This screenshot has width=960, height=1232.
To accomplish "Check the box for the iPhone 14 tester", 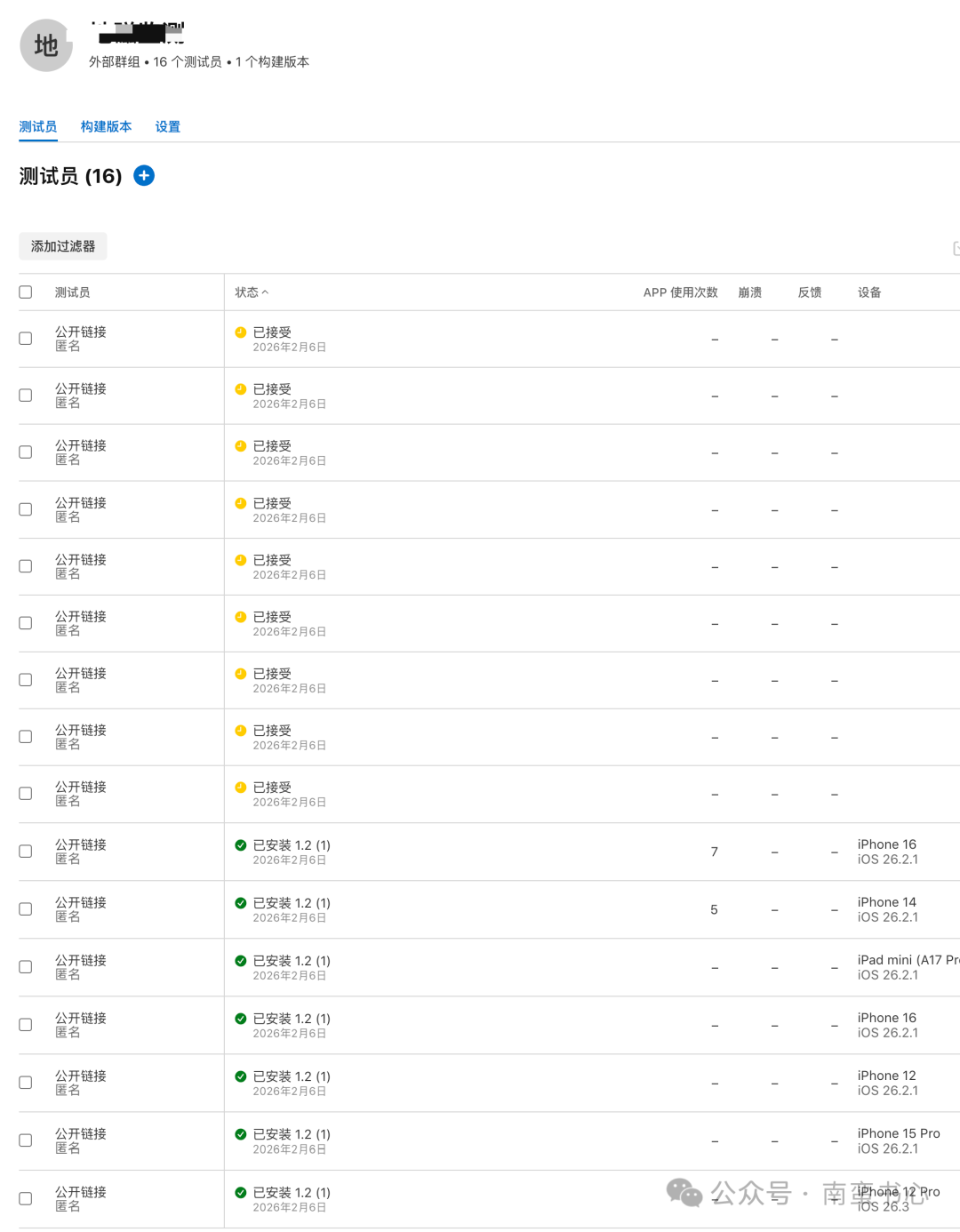I will [26, 909].
